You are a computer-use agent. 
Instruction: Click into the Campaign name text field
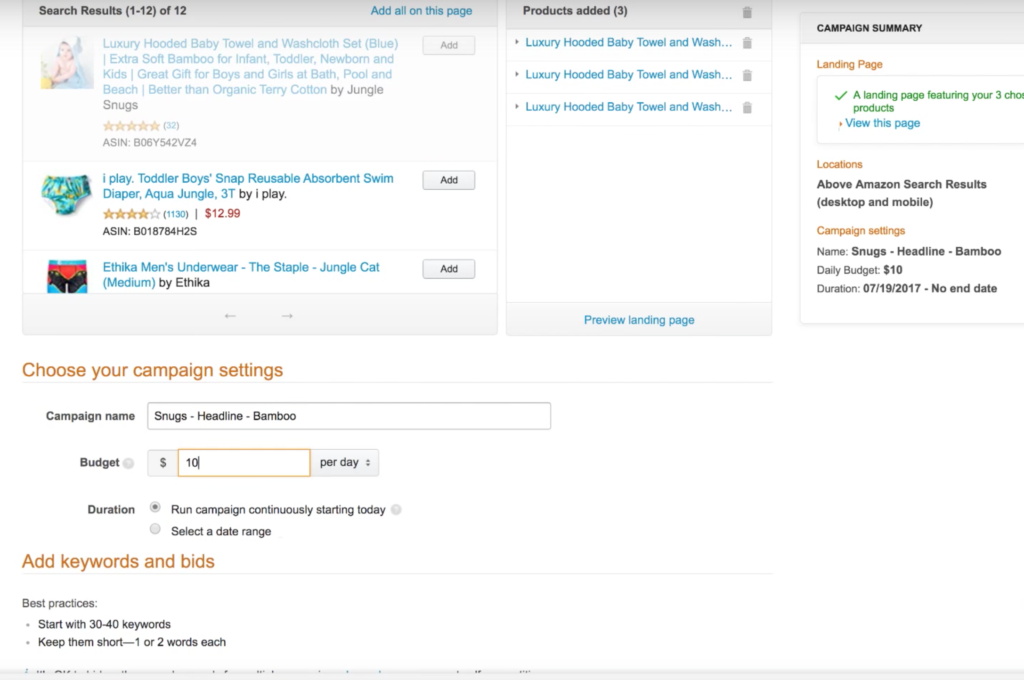click(x=348, y=416)
